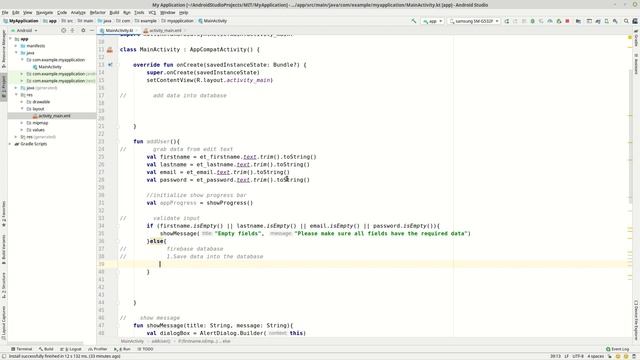
Task: Open the samsung device selector dropdown
Action: [473, 21]
